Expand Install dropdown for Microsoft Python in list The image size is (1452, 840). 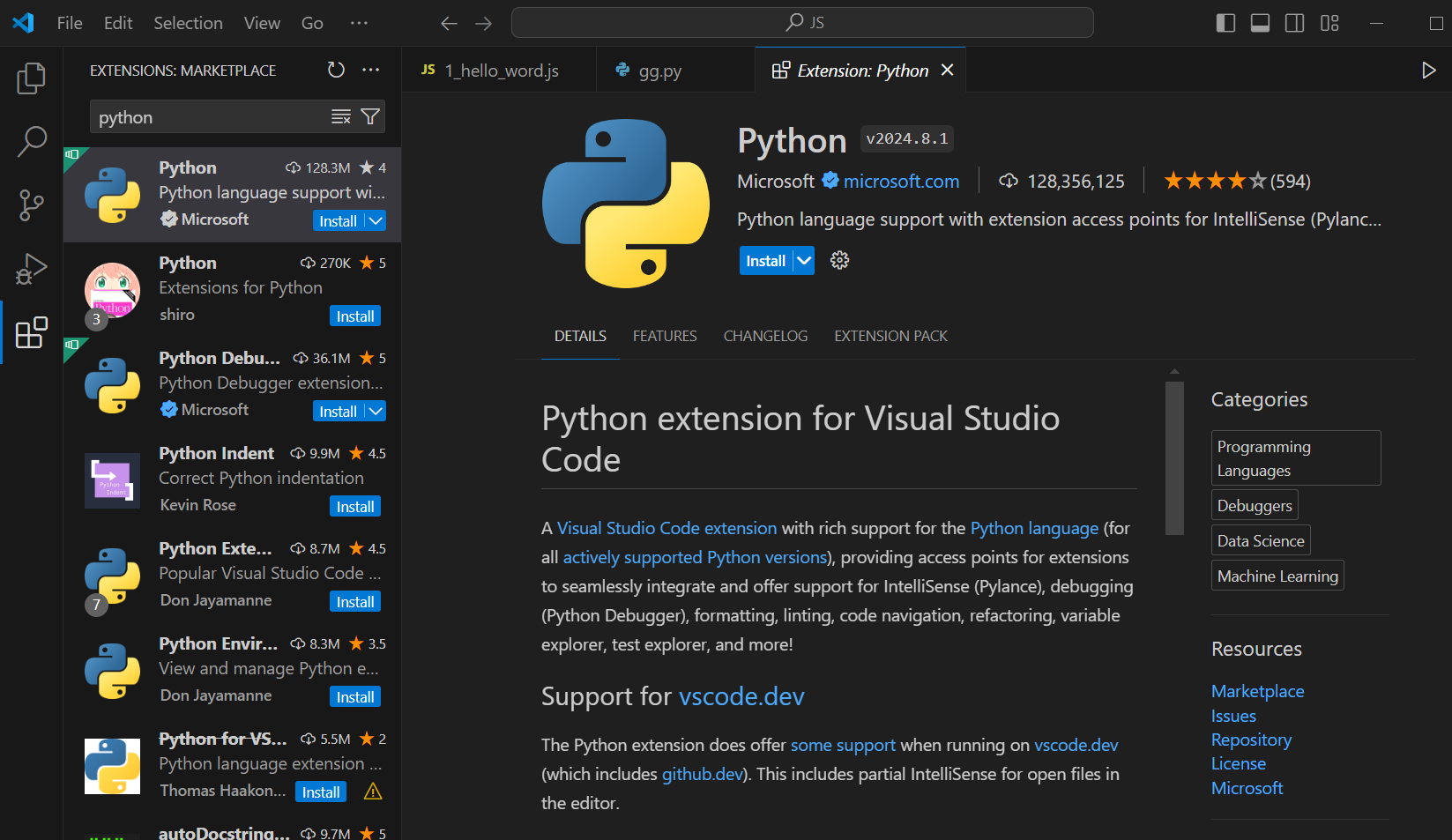376,220
